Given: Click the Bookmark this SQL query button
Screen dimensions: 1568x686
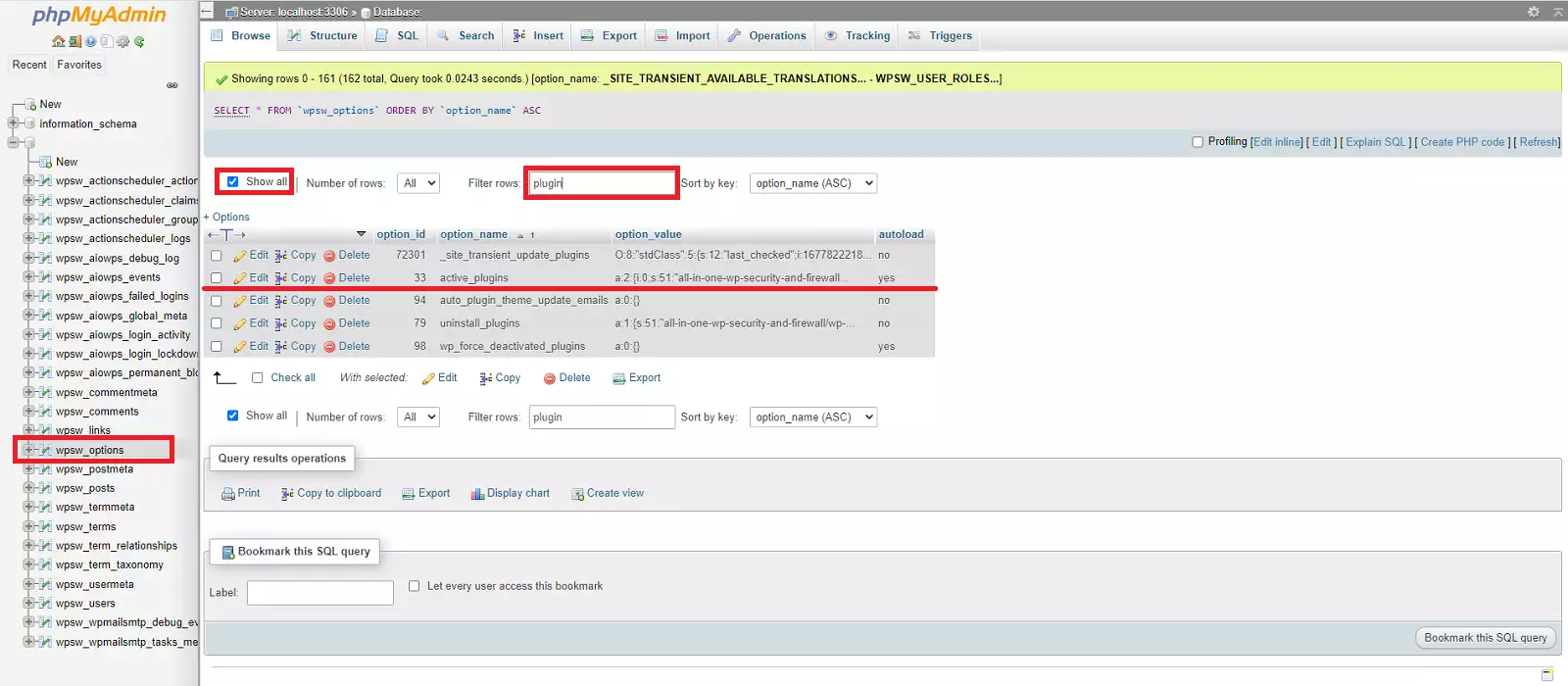Looking at the screenshot, I should (1485, 638).
